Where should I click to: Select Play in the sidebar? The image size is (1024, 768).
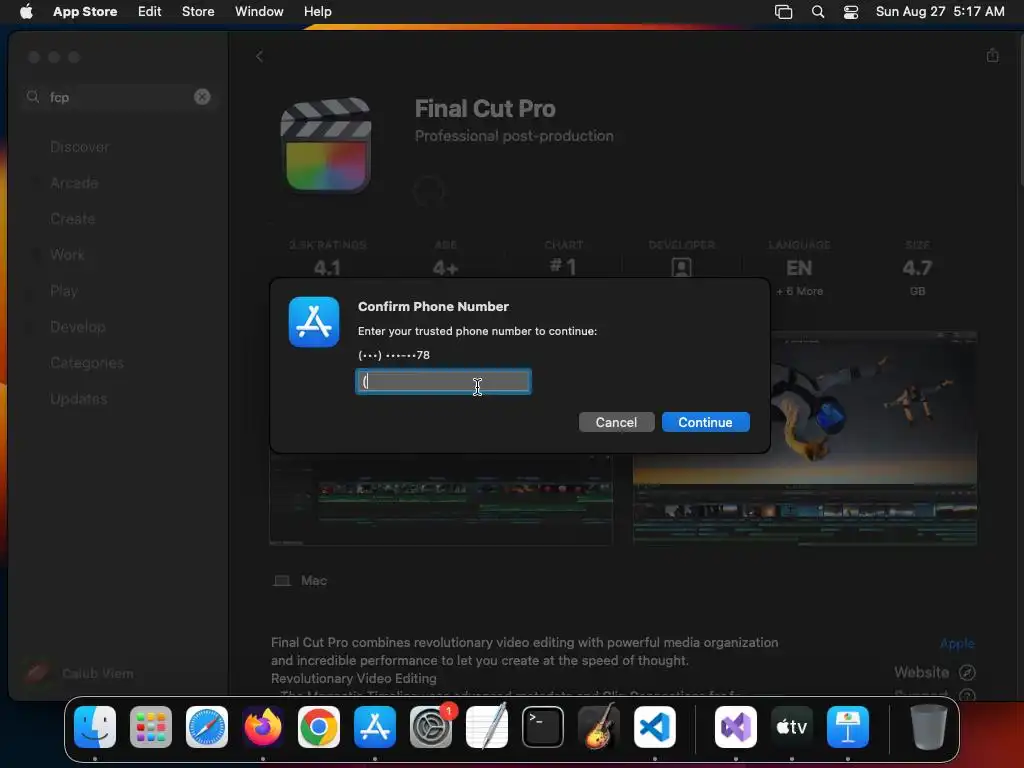(x=64, y=291)
